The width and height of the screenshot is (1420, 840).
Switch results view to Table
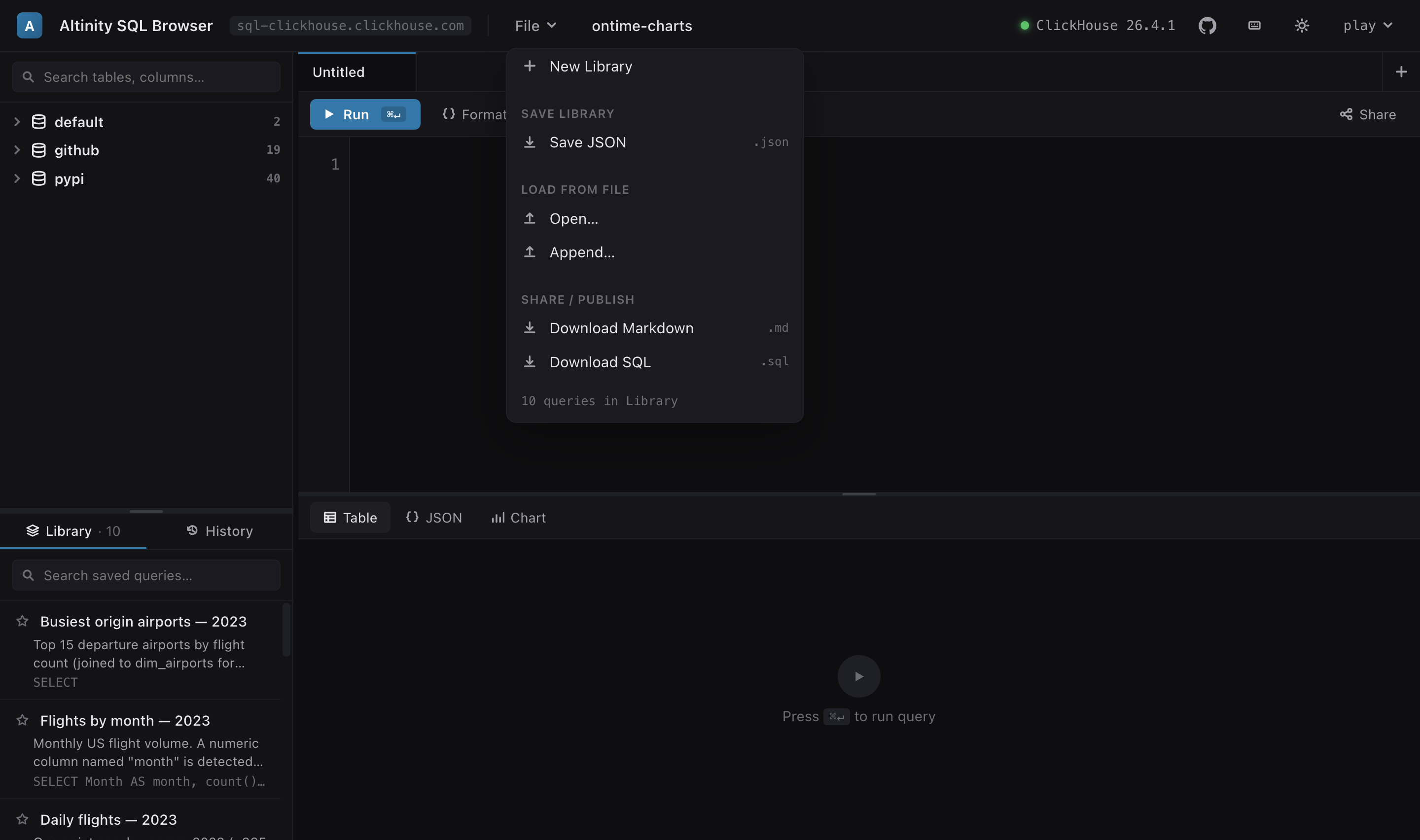click(x=350, y=517)
